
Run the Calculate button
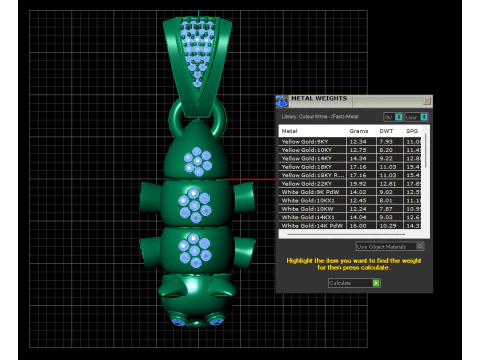354,283
